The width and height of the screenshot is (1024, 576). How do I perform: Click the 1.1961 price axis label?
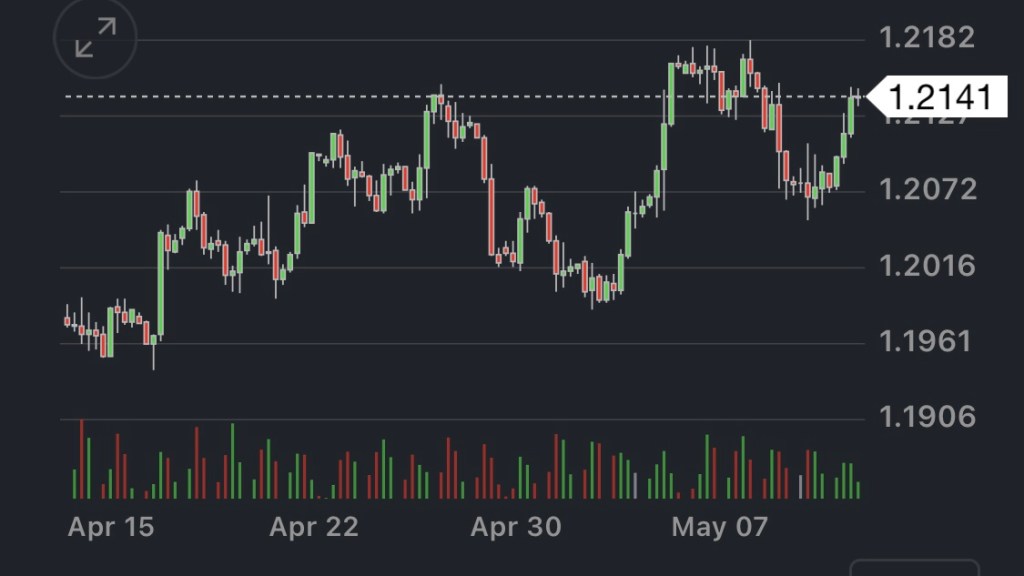(x=926, y=341)
